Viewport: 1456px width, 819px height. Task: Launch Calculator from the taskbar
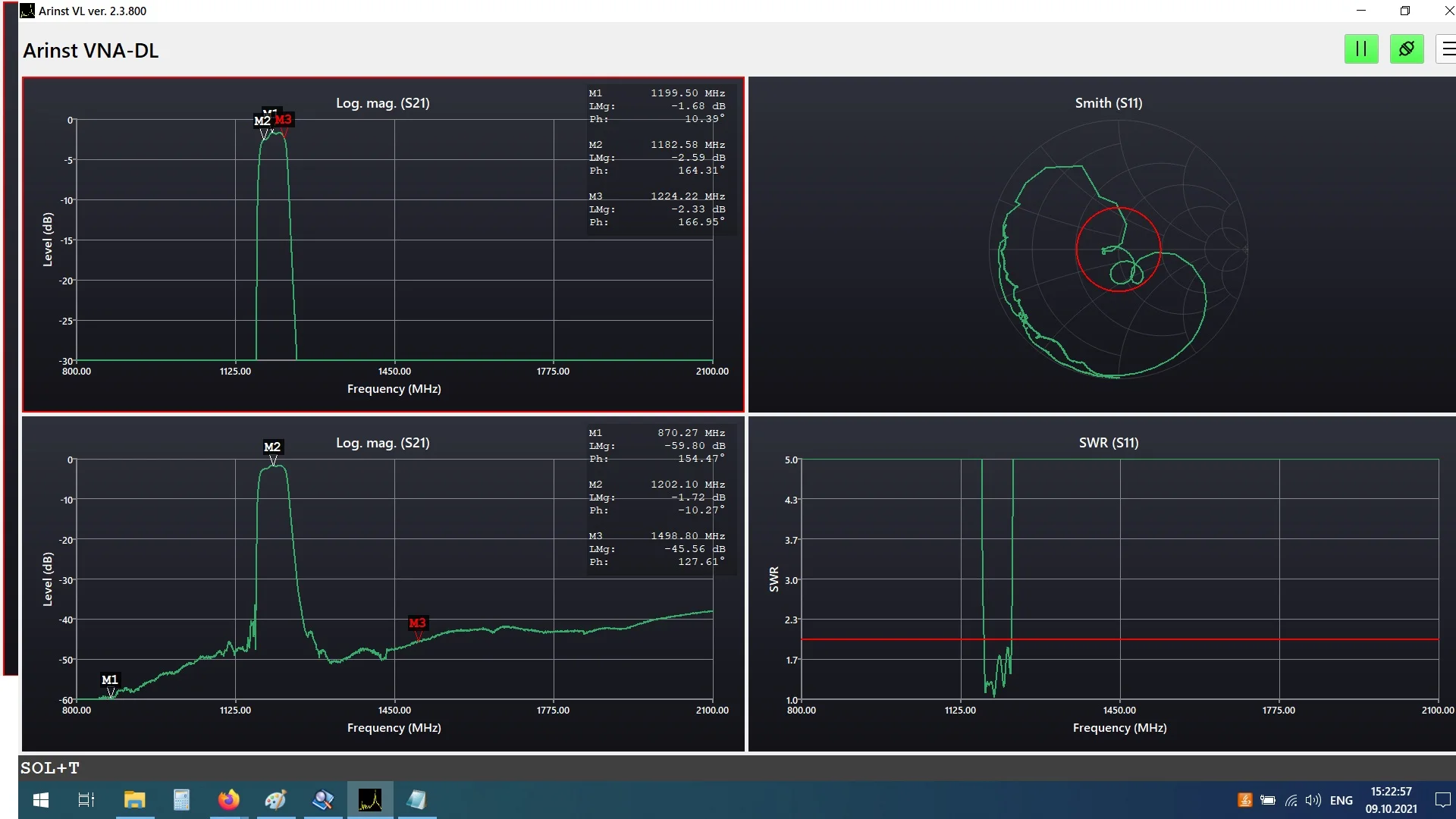pos(181,800)
